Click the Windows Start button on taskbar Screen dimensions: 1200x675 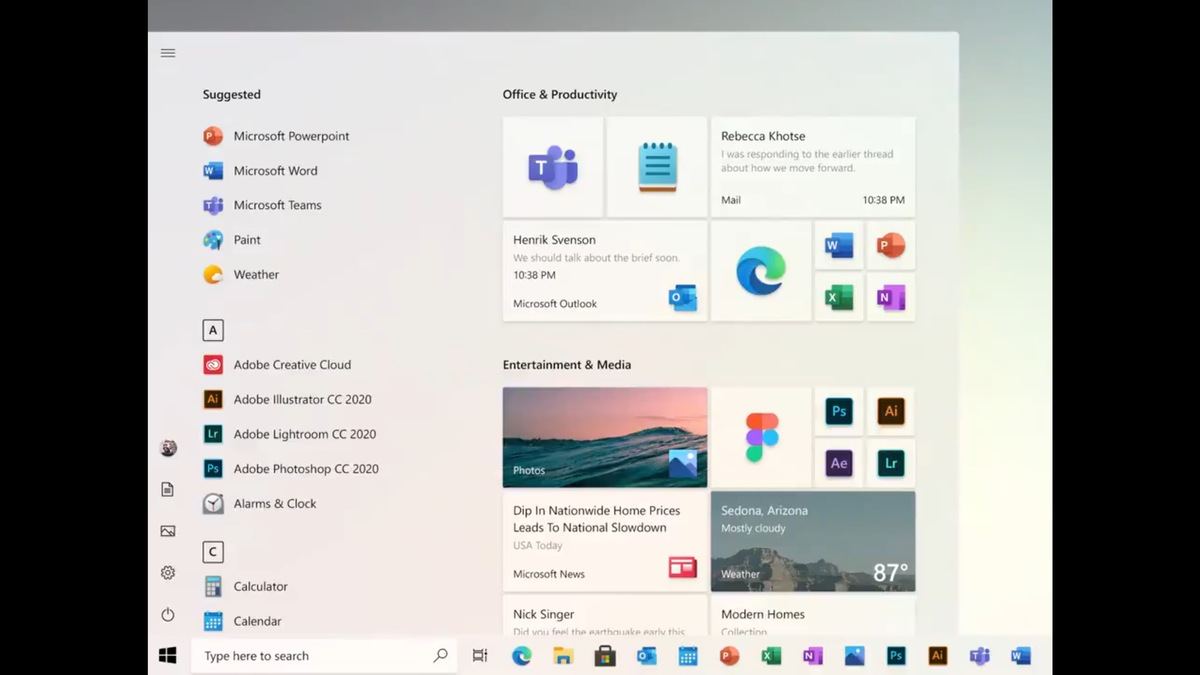click(x=168, y=656)
